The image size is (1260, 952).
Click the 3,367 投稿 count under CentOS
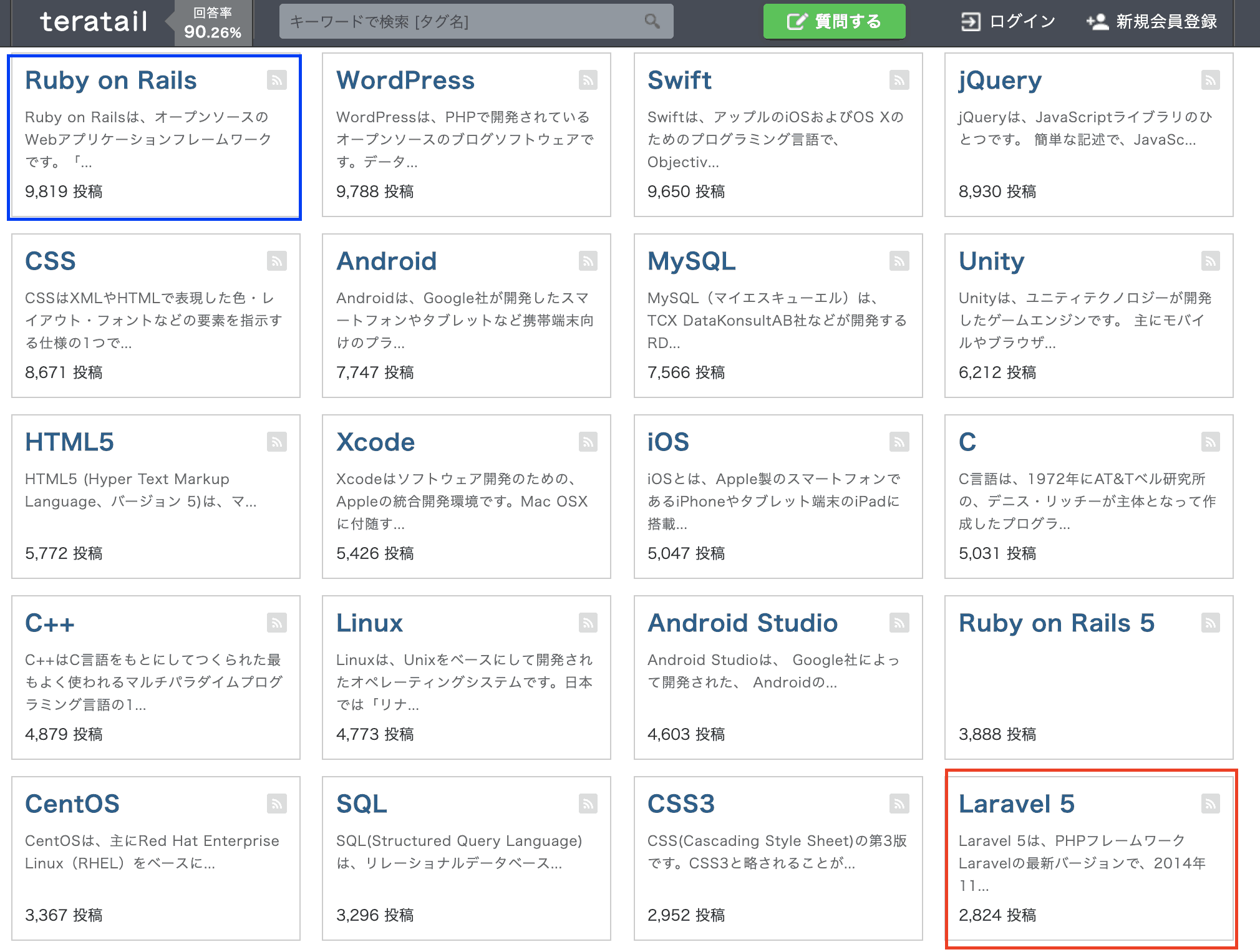coord(64,915)
